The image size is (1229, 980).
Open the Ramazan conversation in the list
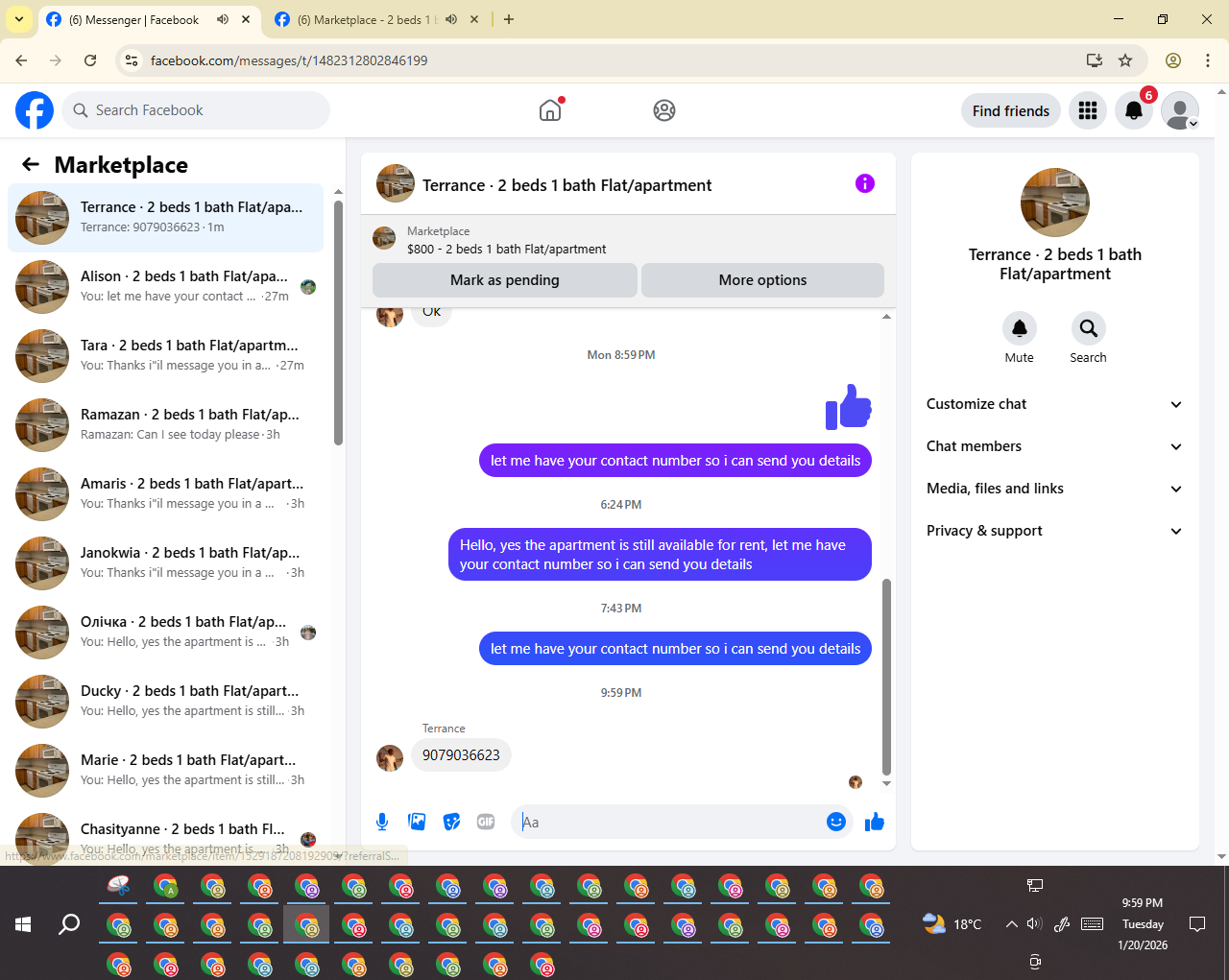(x=166, y=425)
